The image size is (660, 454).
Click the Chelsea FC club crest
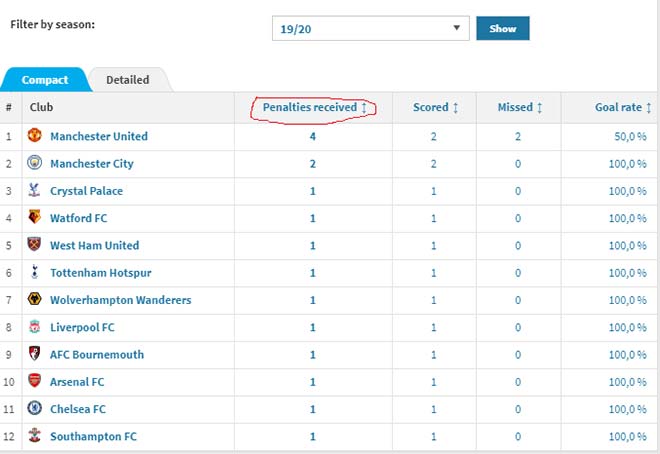(35, 409)
